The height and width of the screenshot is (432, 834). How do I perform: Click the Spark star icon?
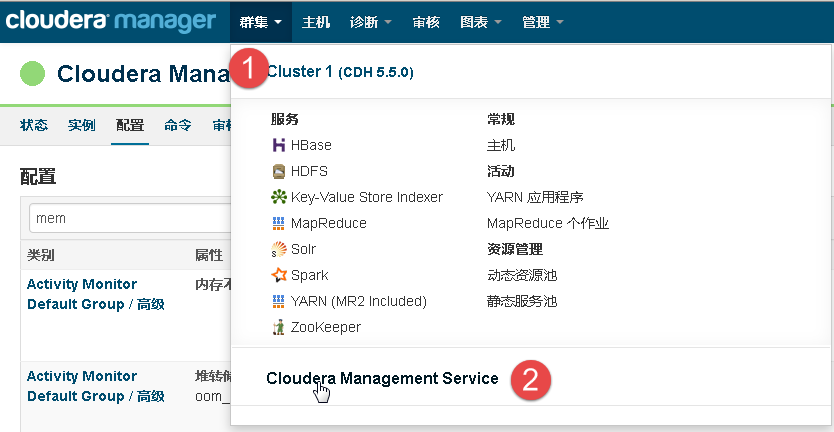[x=278, y=275]
